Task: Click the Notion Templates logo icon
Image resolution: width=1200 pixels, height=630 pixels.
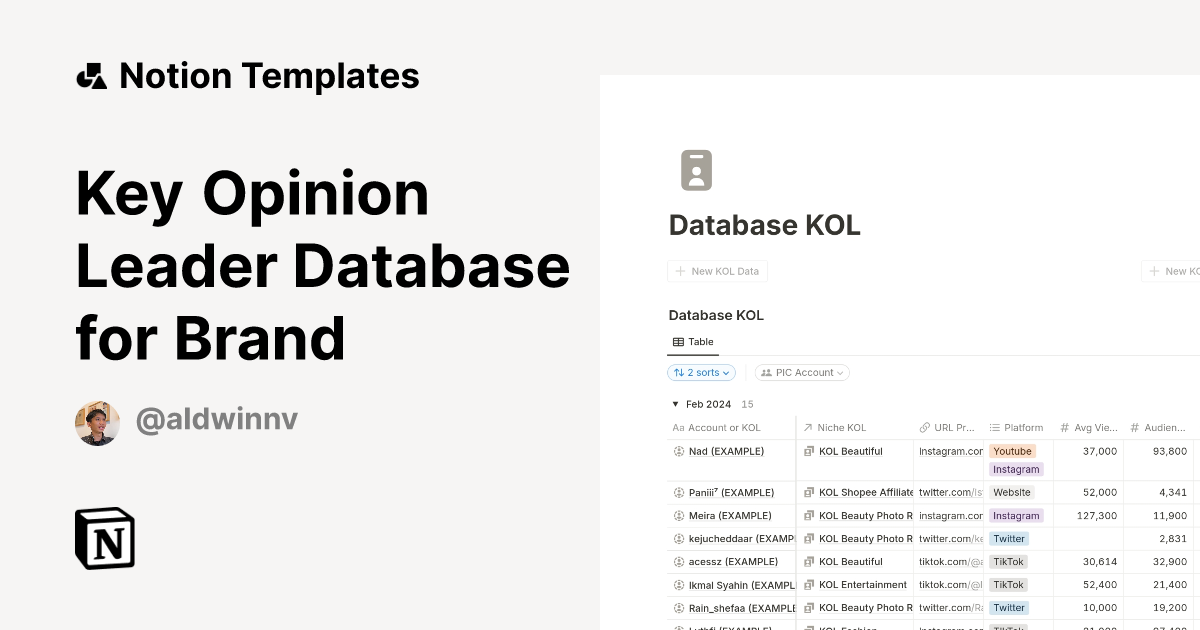Action: [x=91, y=75]
